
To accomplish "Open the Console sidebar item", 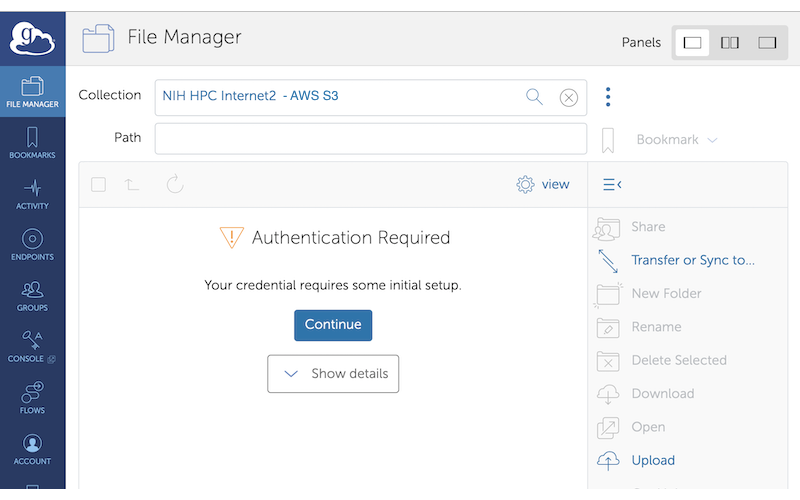I will (32, 347).
